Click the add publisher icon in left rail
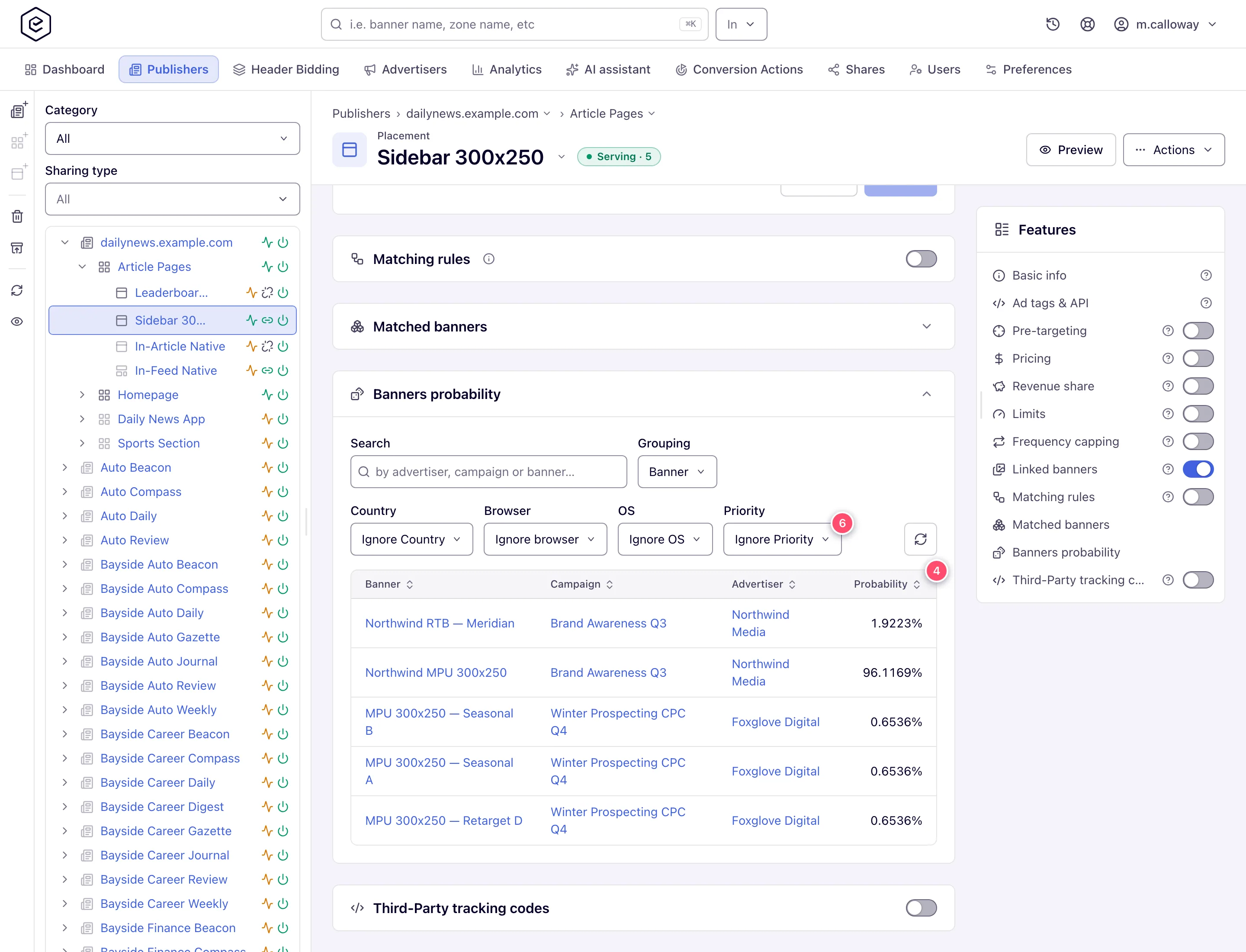The image size is (1246, 952). [x=18, y=110]
